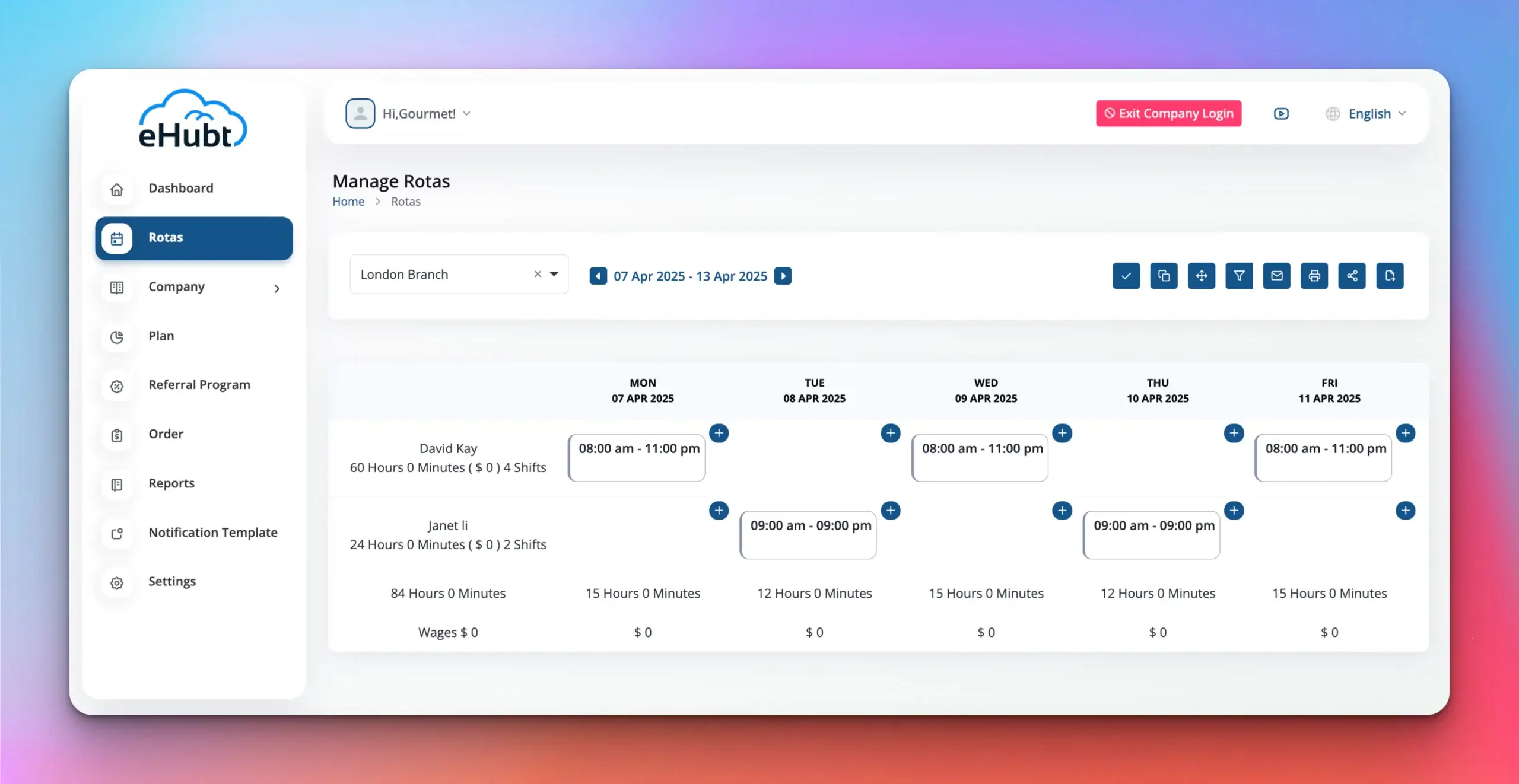Click the Rotas calendar icon

117,239
